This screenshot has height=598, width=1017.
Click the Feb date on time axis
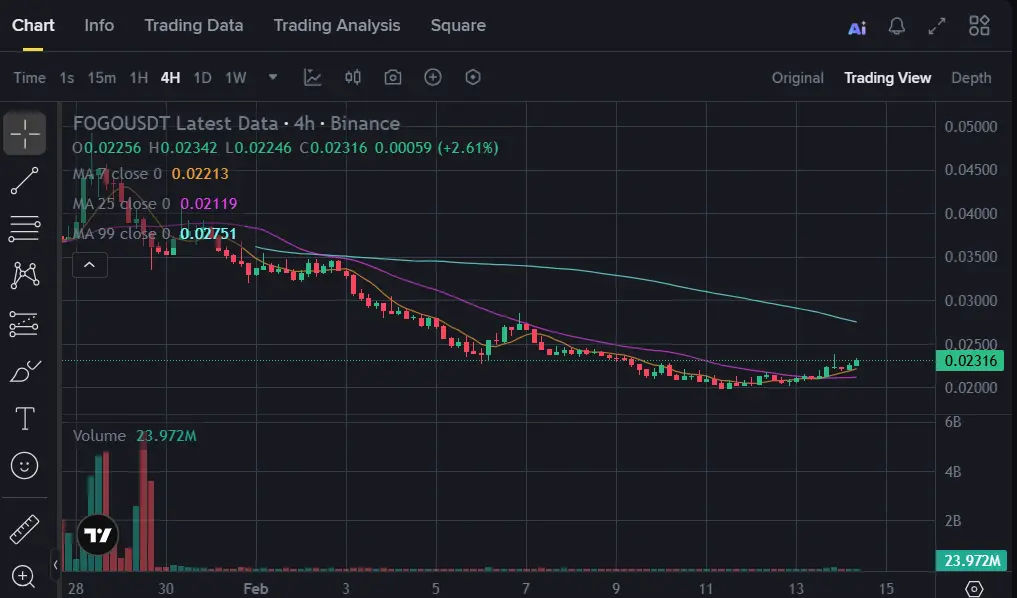[x=256, y=588]
